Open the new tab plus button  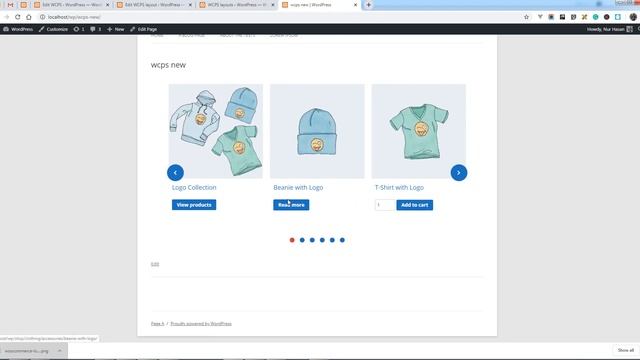pyautogui.click(x=369, y=5)
